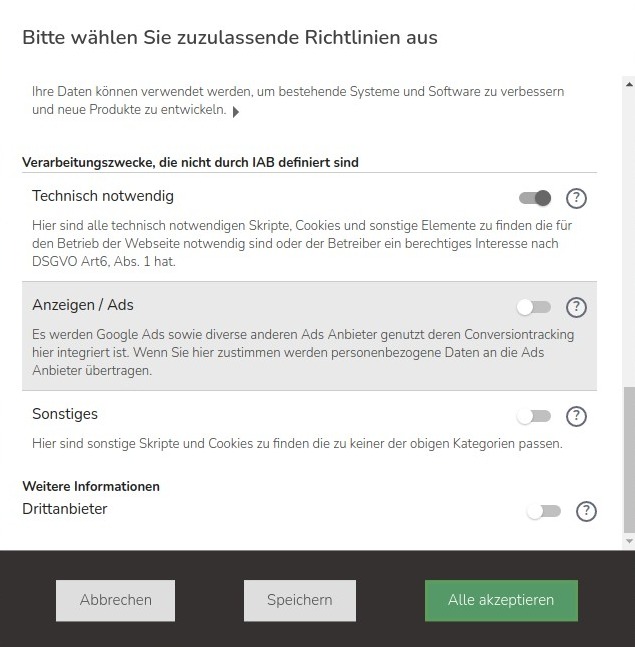This screenshot has height=647, width=635.
Task: Enable the Drittanbieter toggle
Action: (544, 511)
